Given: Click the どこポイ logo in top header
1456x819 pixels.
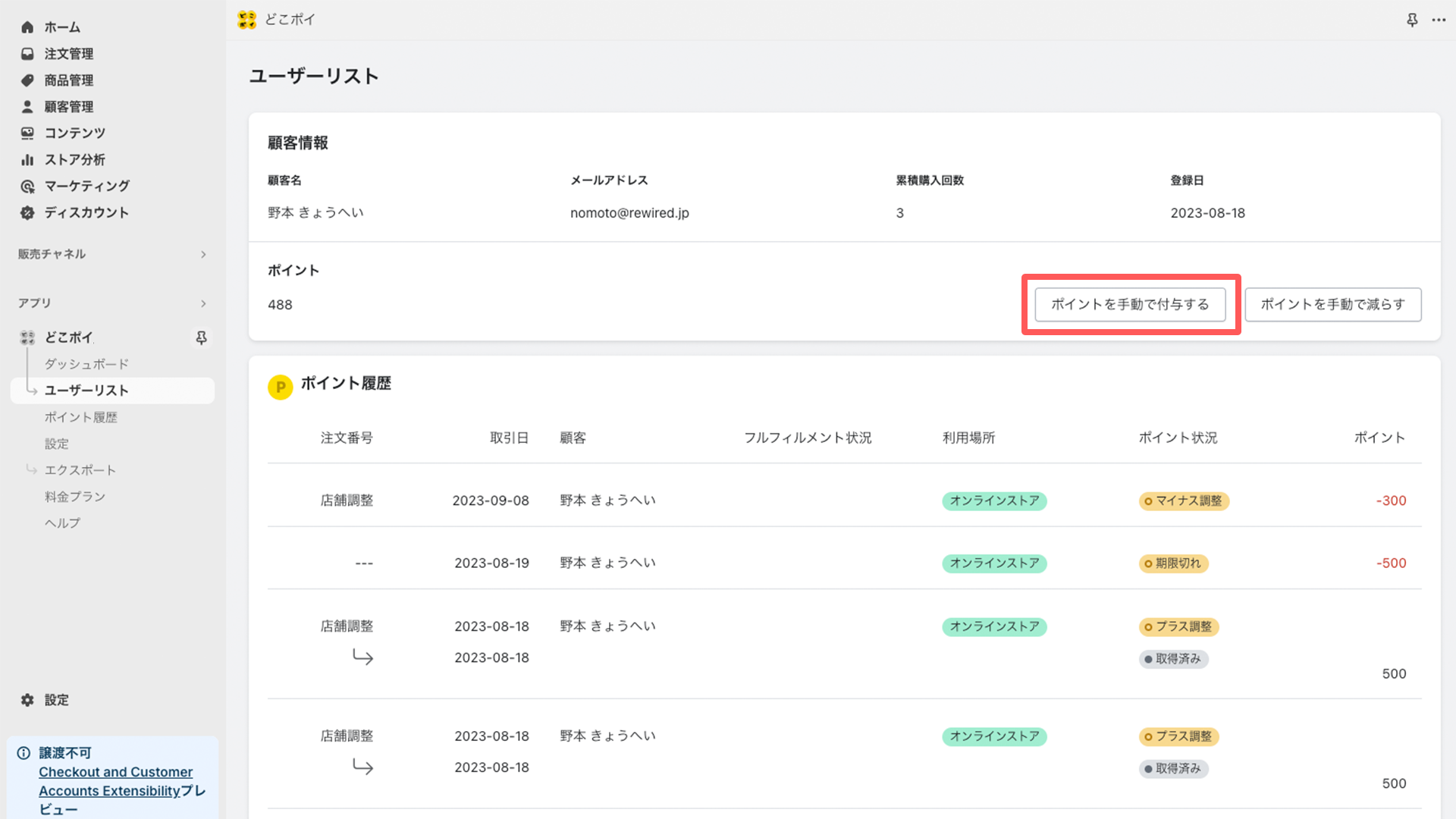Looking at the screenshot, I should (x=247, y=20).
